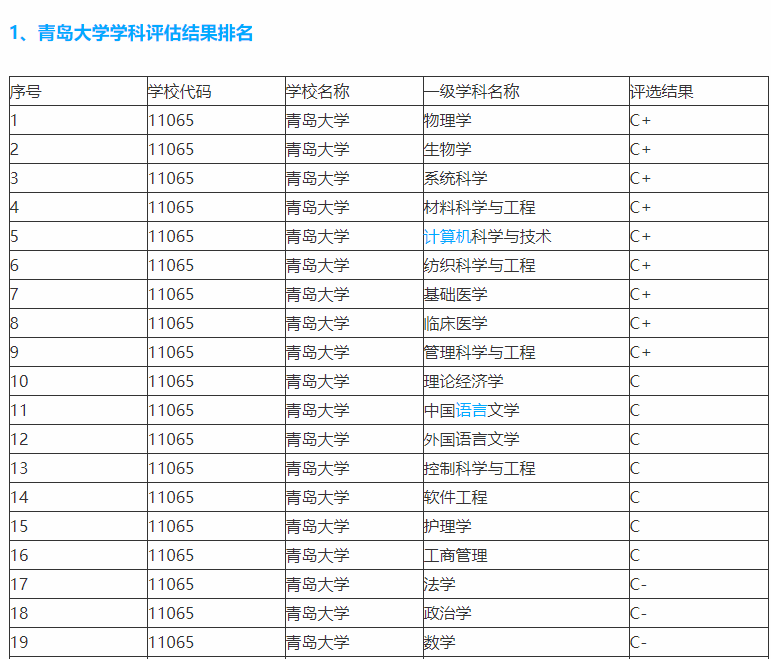Click the 工商管理 subject cell
This screenshot has height=659, width=771.
point(526,555)
